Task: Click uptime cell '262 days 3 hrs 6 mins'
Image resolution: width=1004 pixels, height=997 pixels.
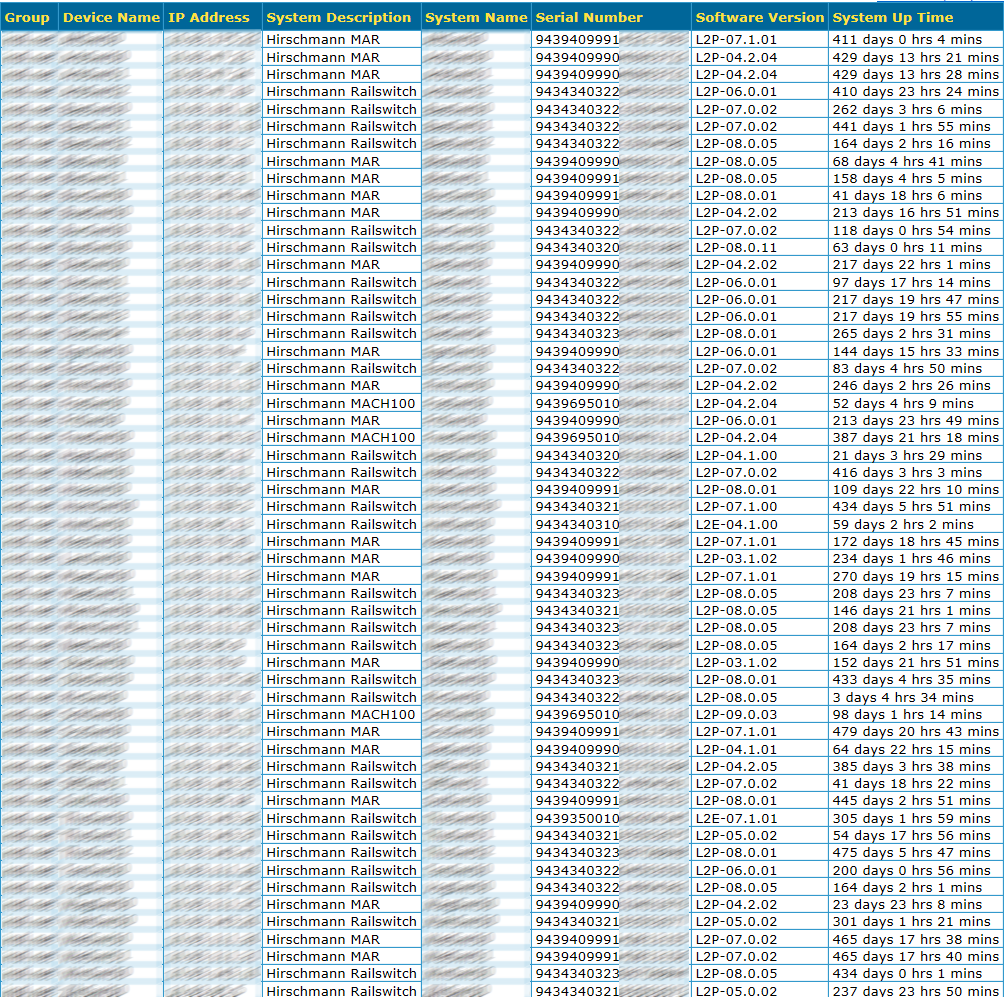Action: 907,109
